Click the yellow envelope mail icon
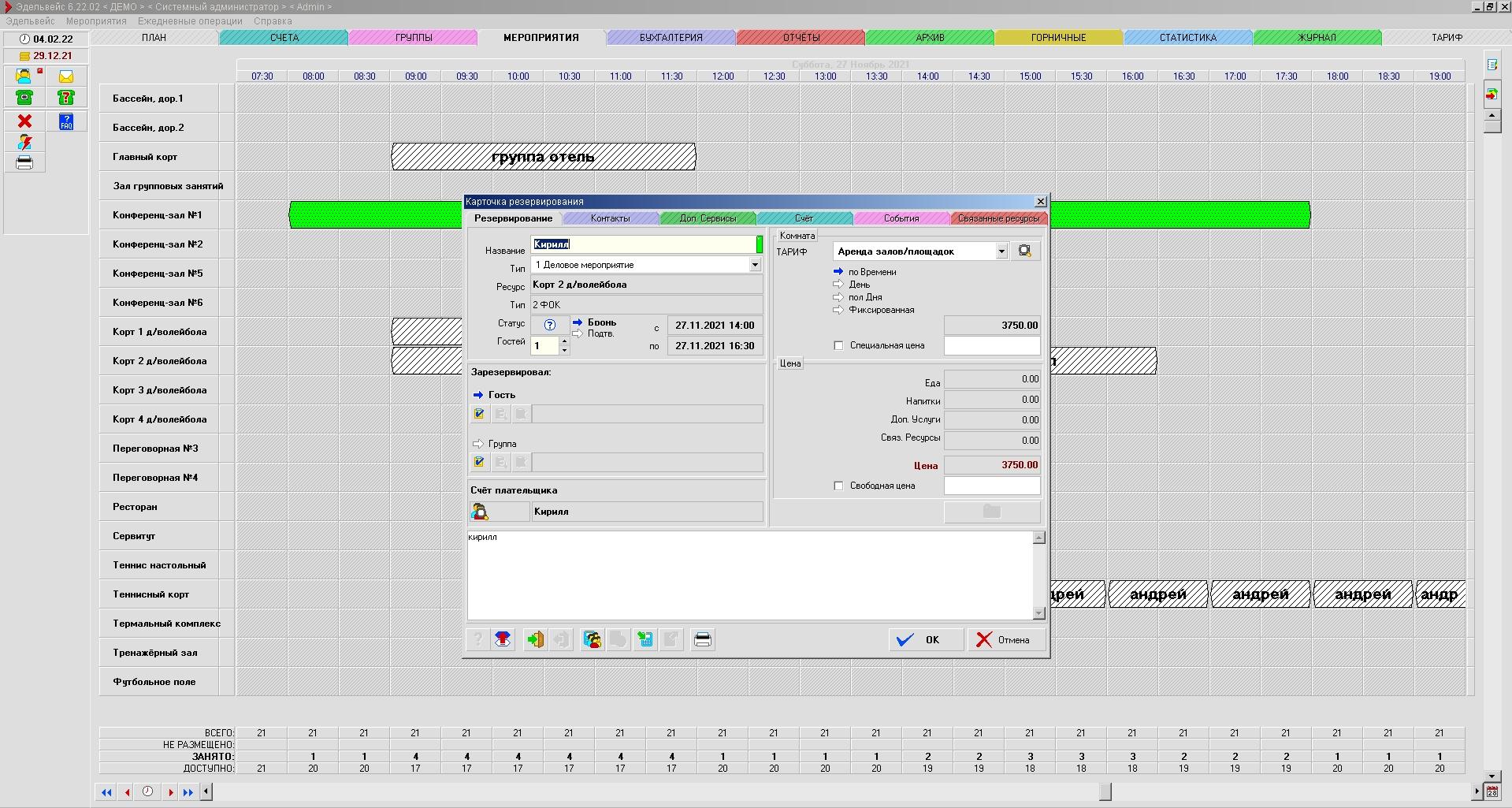This screenshot has width=1512, height=808. [66, 76]
